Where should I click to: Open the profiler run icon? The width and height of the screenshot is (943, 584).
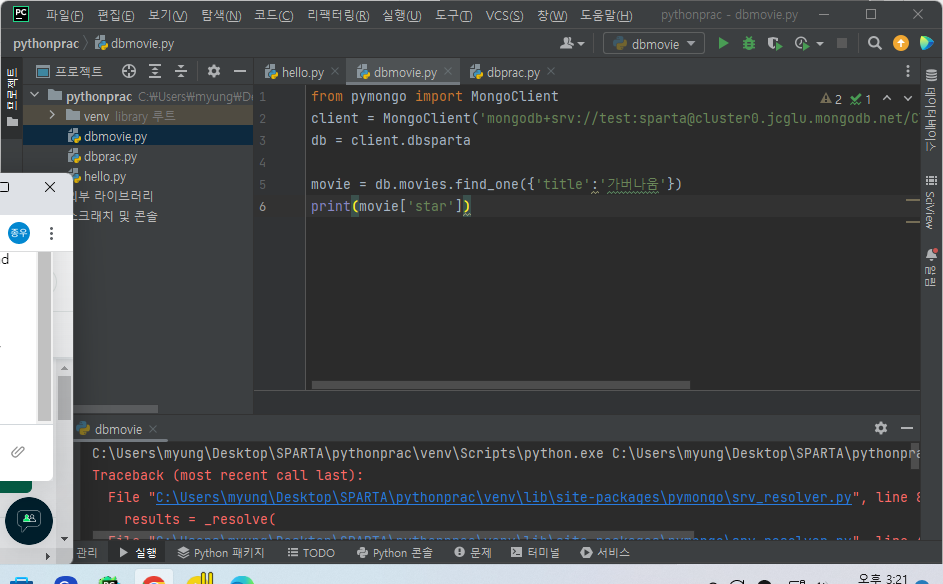pos(802,43)
